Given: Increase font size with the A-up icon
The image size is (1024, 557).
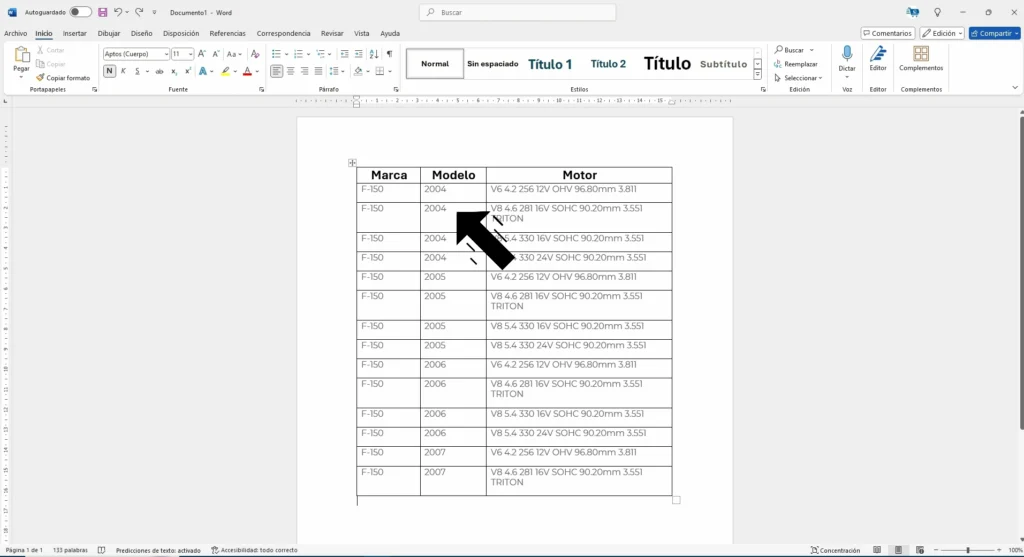Looking at the screenshot, I should (202, 54).
